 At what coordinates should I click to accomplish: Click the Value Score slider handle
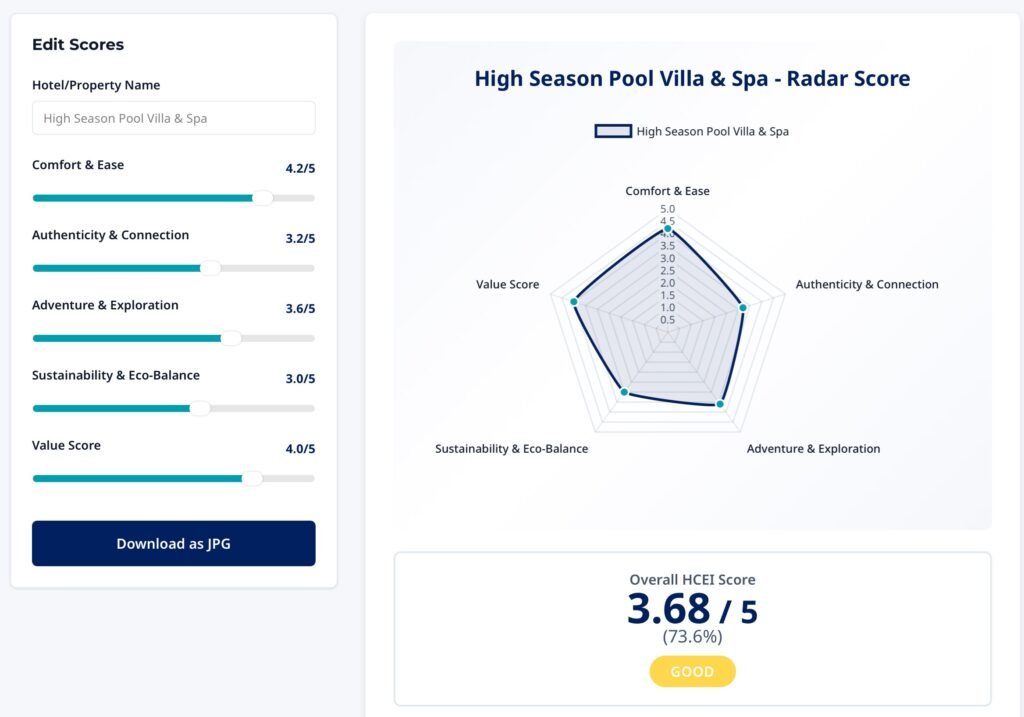pos(252,478)
